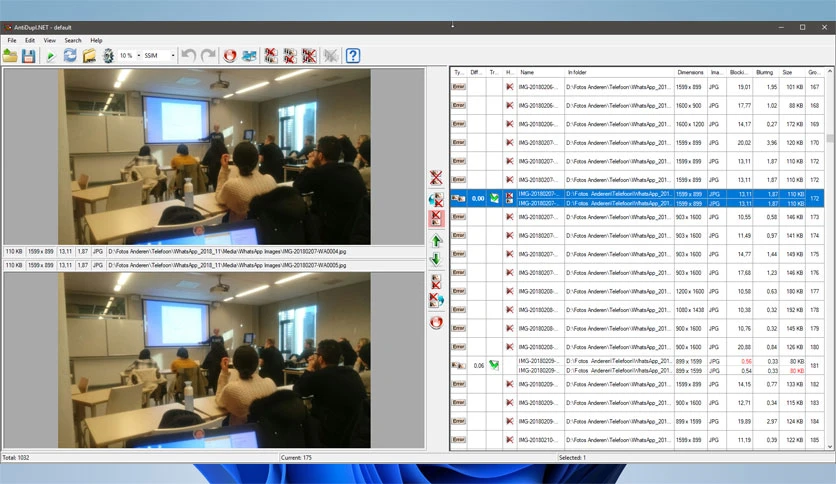Click the Error badge in group 184 row
Viewport: 836px width, 484px height.
459,421
